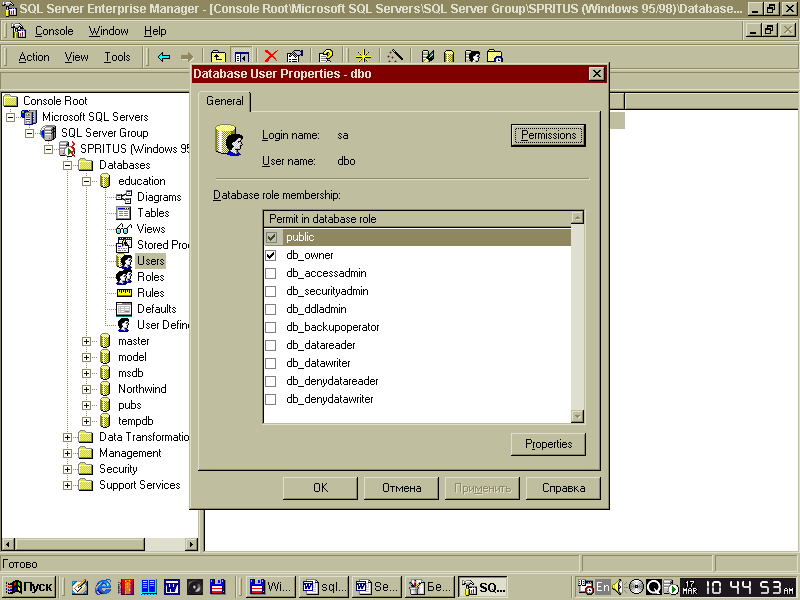This screenshot has width=800, height=600.
Task: Expand the msdb database
Action: 87,373
